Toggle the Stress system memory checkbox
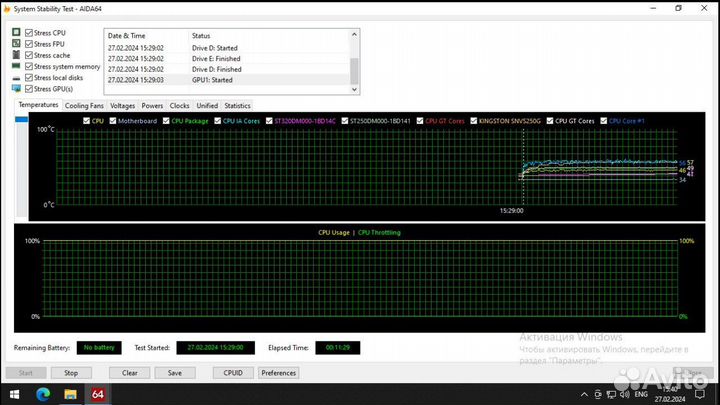 click(29, 66)
